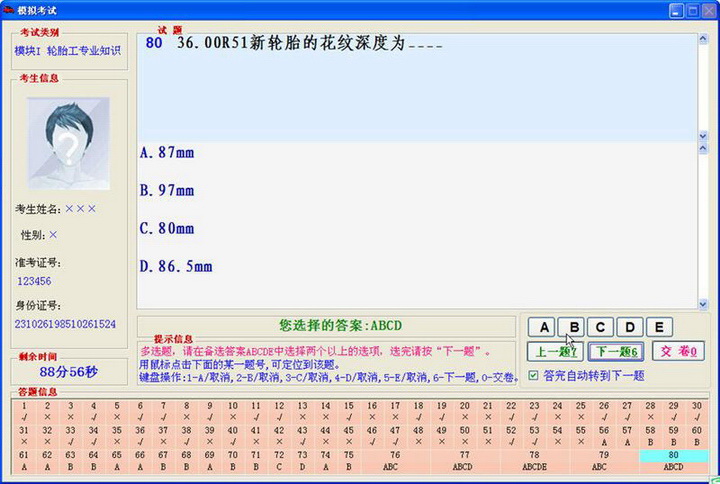
Task: Click the options panel scroll up arrow
Action: 703,148
